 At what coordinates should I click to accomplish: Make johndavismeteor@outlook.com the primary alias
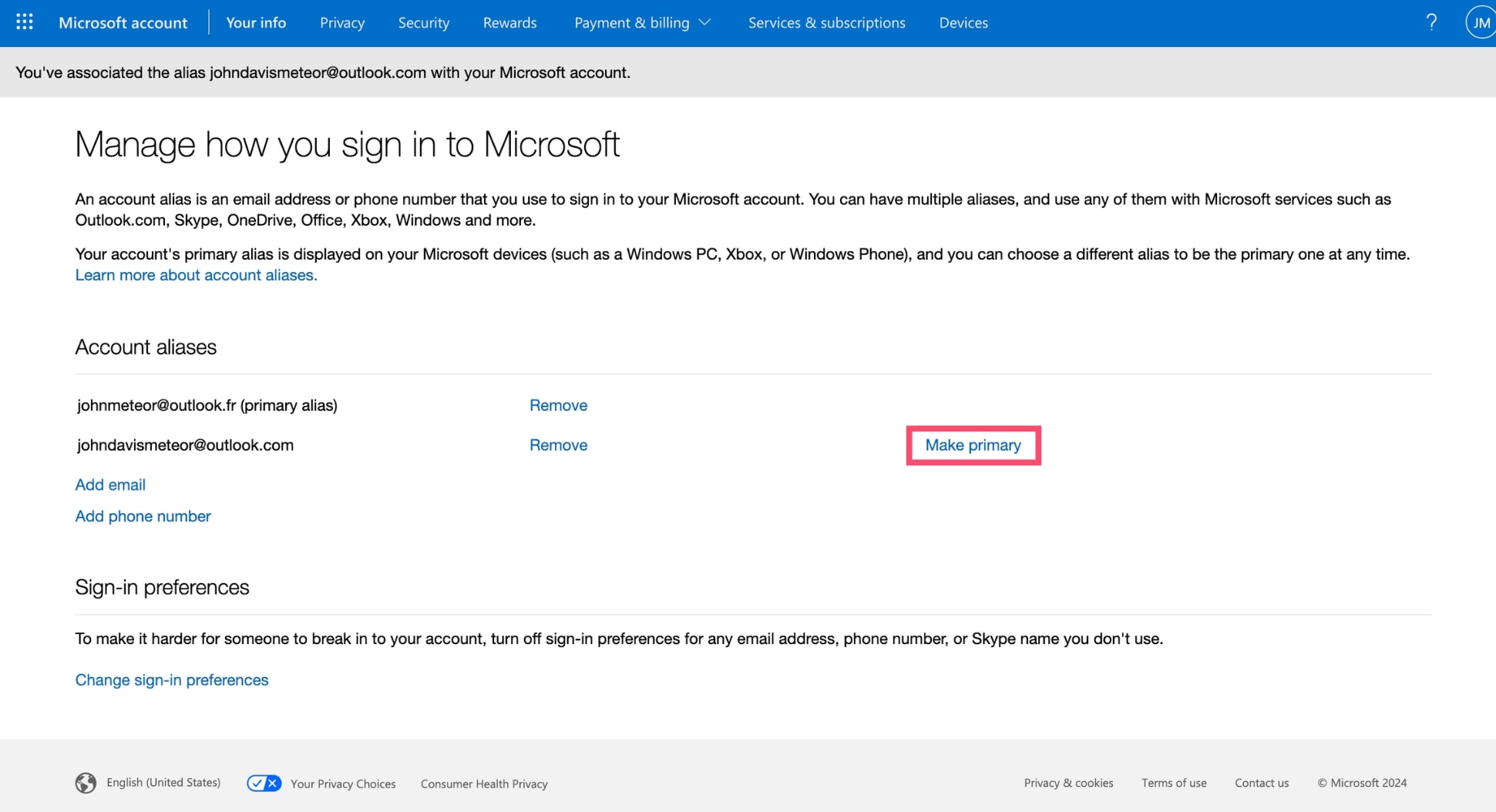(x=973, y=445)
